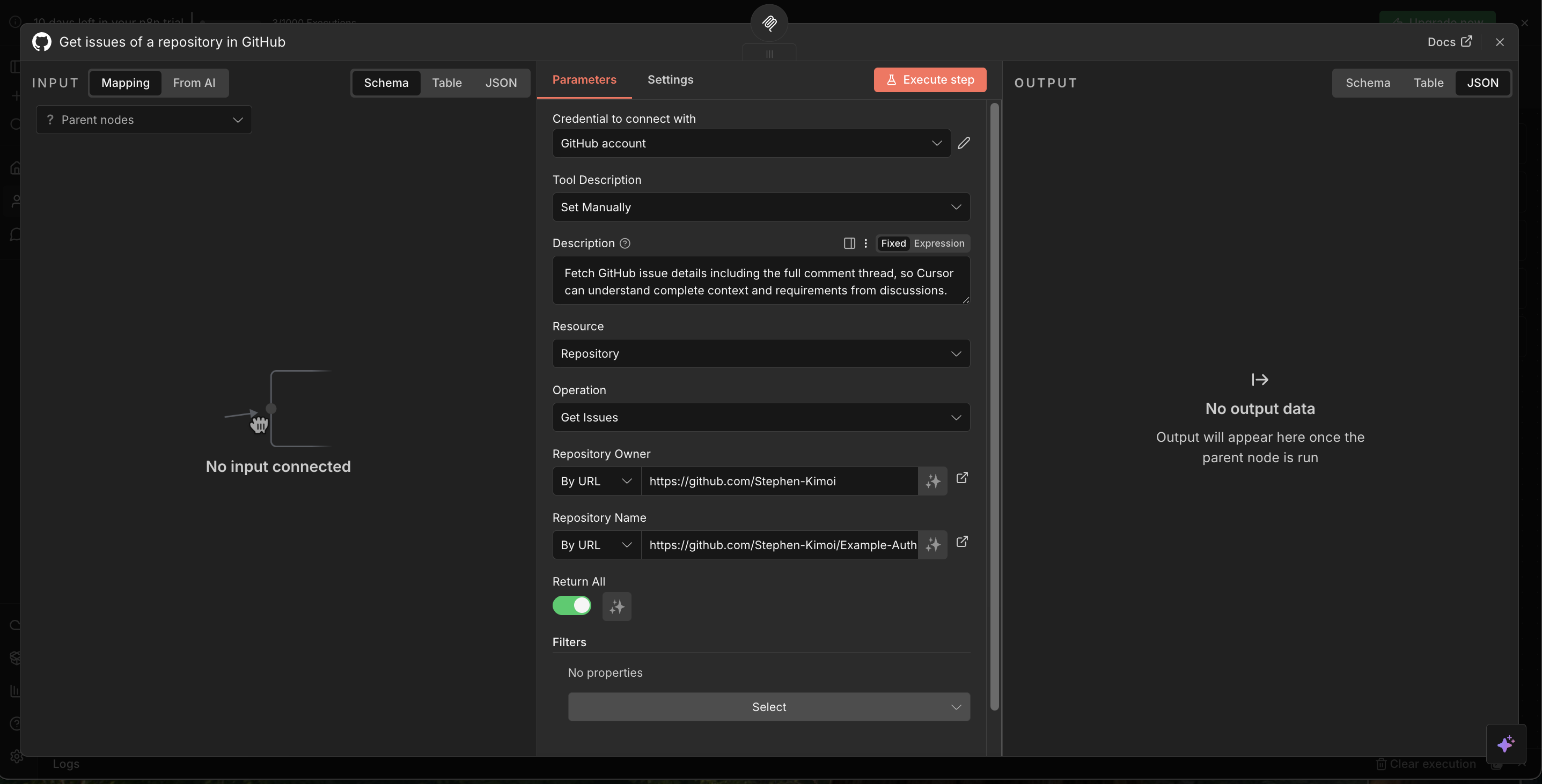Switch Description mode to Expression
Viewport: 1542px width, 784px height.
pos(939,243)
